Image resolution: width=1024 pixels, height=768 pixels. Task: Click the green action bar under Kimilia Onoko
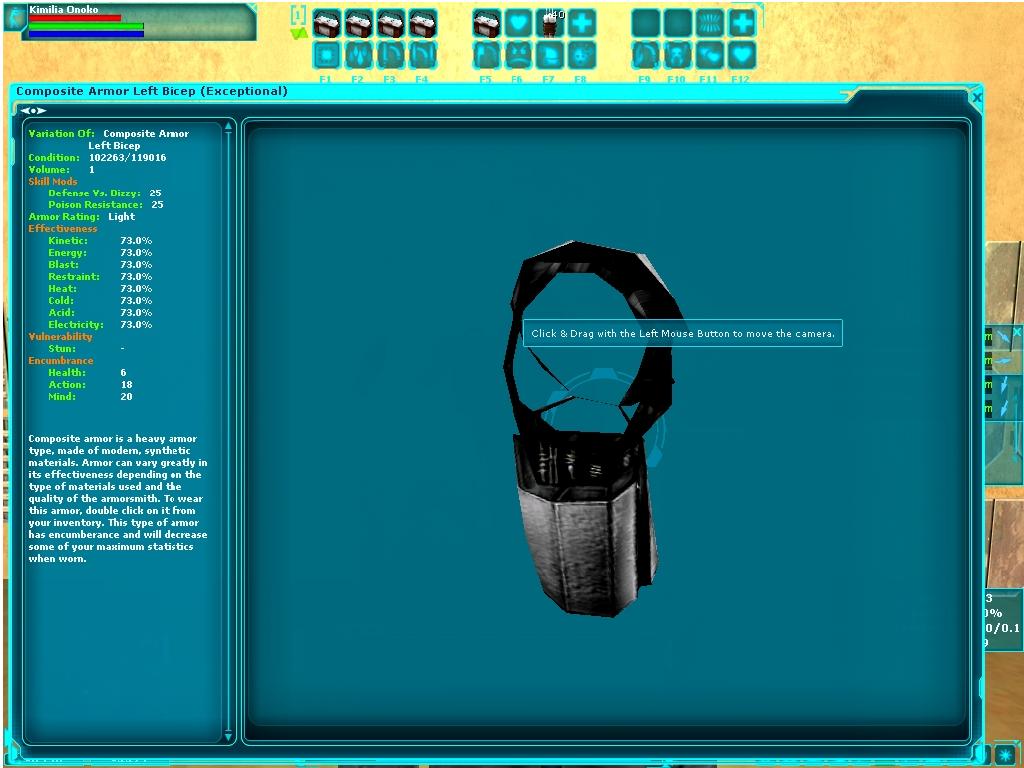pos(86,26)
